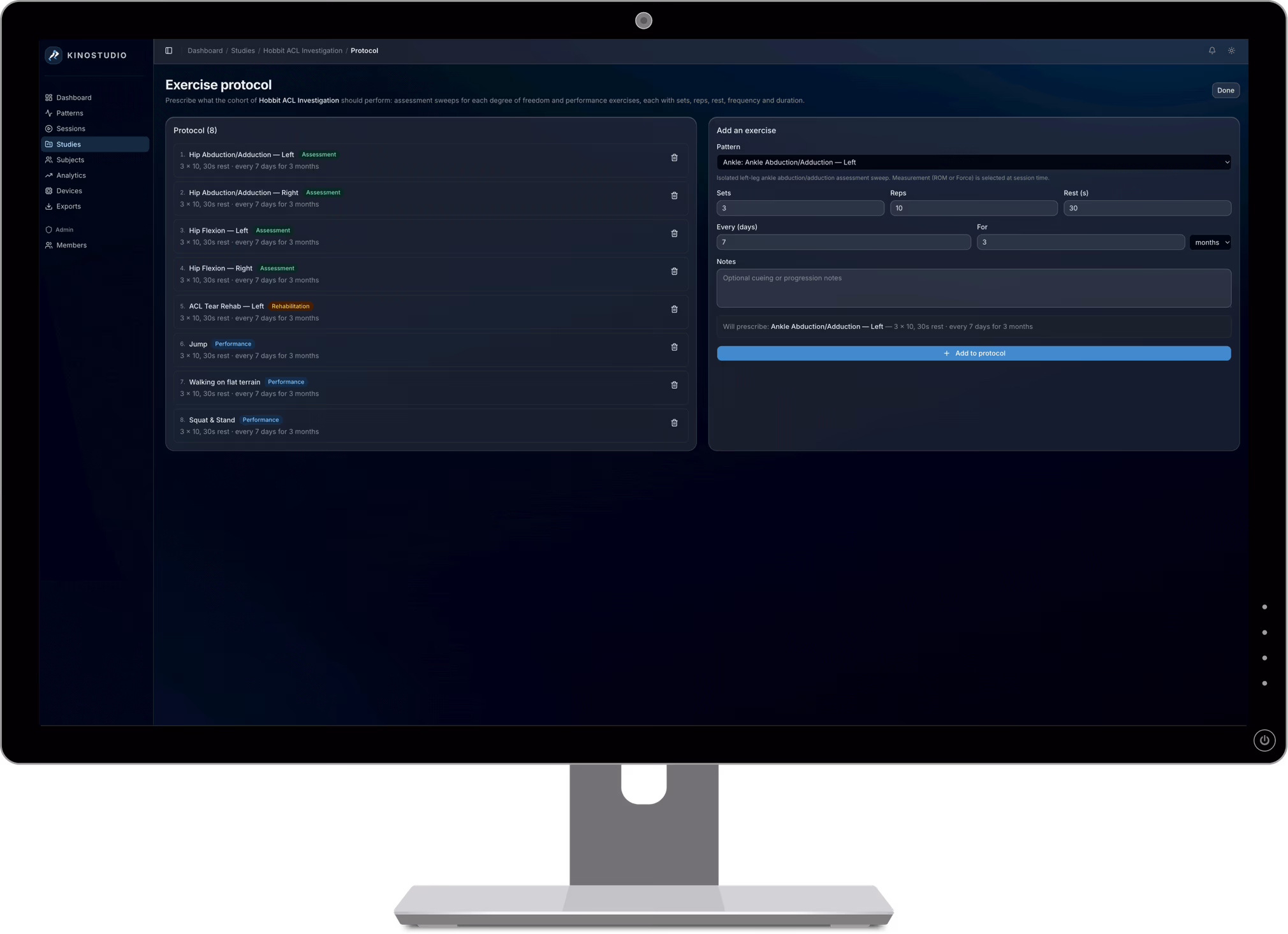The image size is (1288, 934).
Task: Click the Protocol (8) heading
Action: 195,131
